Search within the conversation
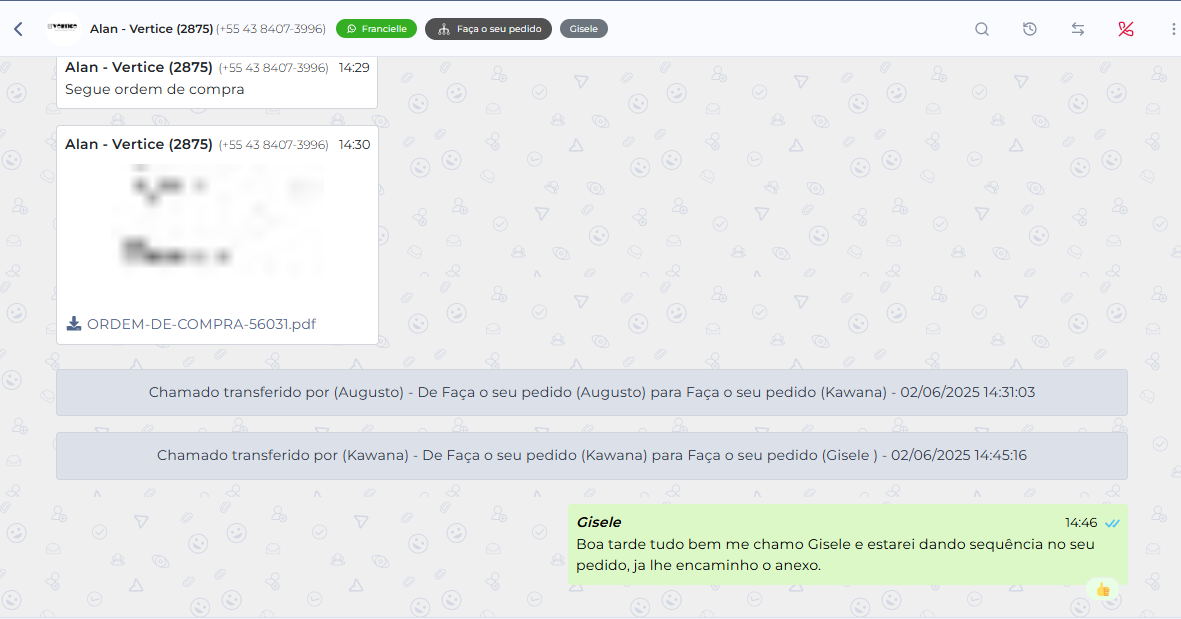 [982, 29]
